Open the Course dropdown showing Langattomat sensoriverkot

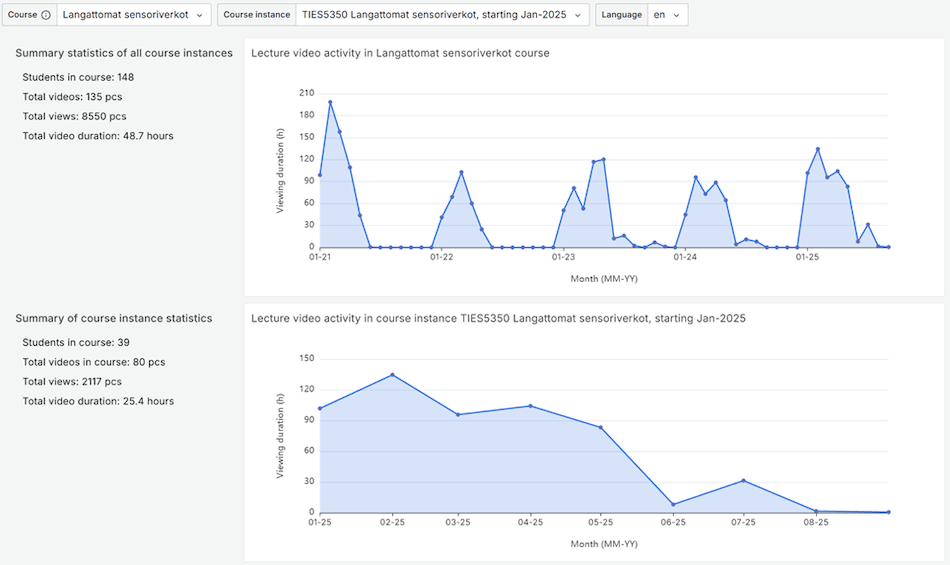[x=134, y=15]
